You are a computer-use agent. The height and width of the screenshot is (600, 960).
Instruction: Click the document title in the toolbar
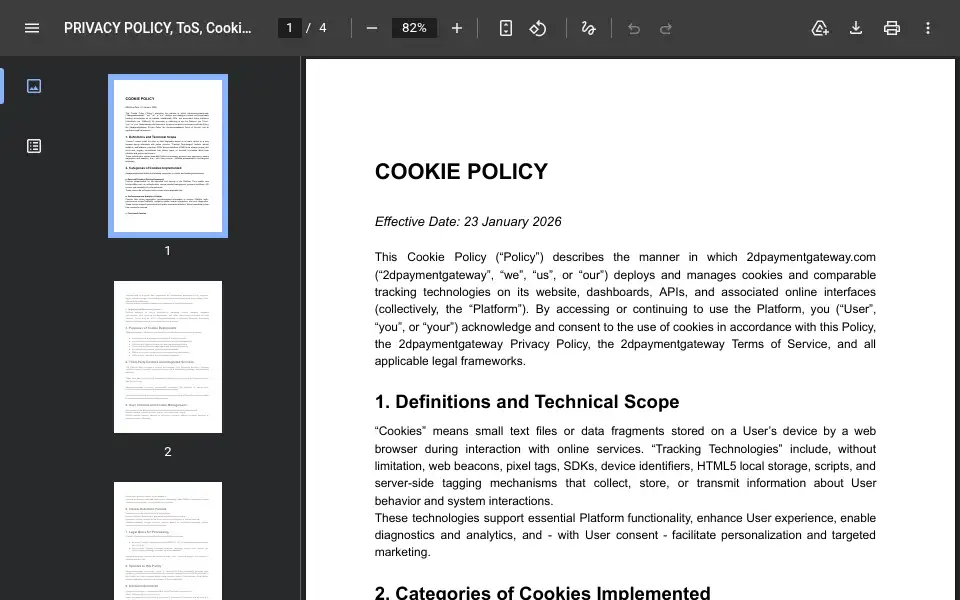[x=157, y=28]
